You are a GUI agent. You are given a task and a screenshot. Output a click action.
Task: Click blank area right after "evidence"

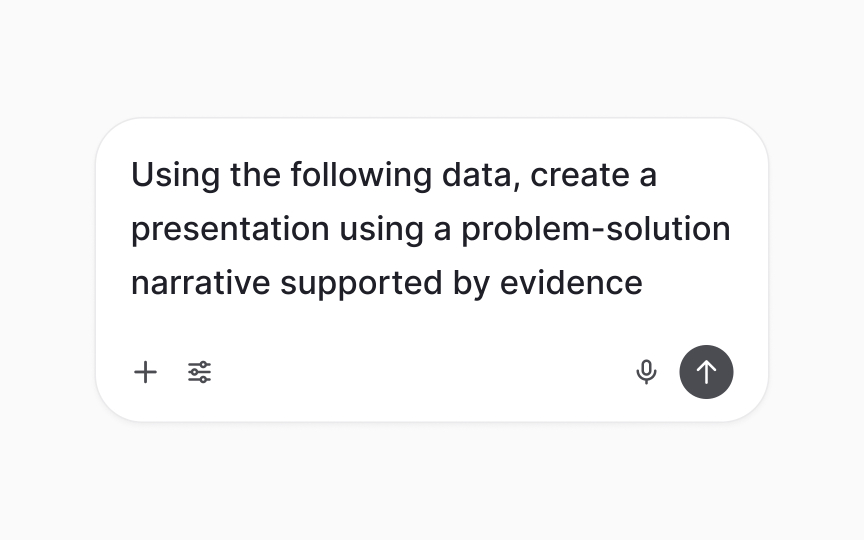[x=689, y=283]
